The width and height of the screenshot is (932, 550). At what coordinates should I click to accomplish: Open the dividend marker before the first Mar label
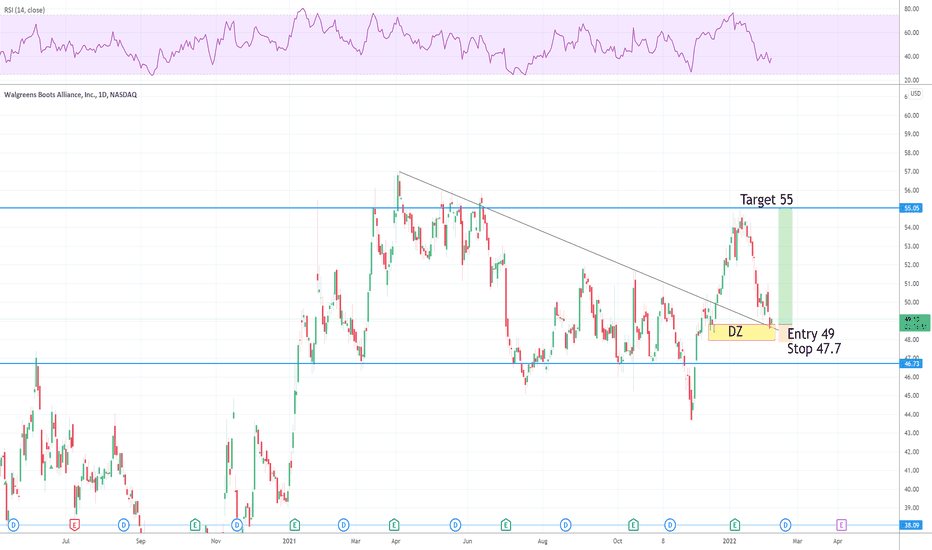(x=343, y=525)
